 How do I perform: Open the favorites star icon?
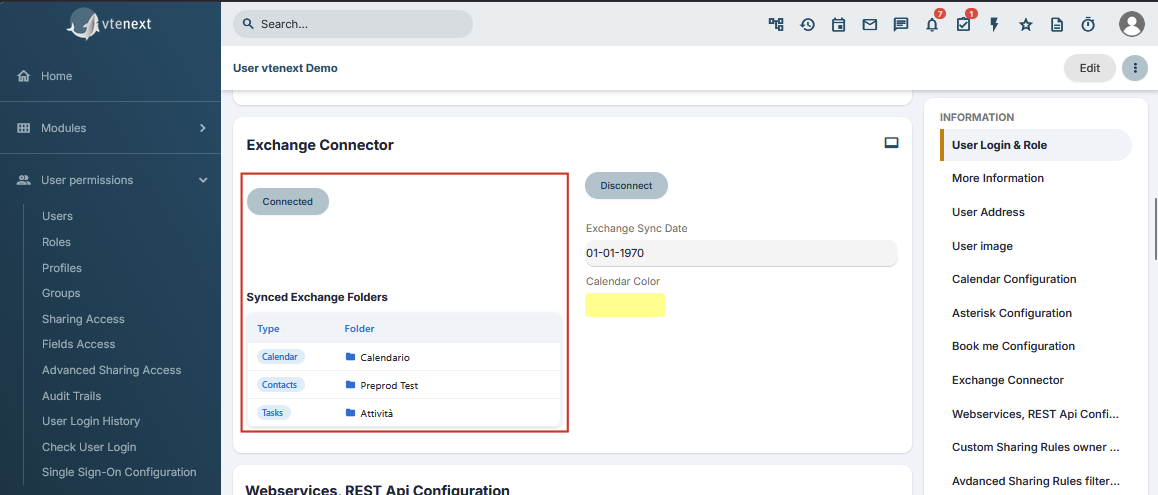point(1026,24)
